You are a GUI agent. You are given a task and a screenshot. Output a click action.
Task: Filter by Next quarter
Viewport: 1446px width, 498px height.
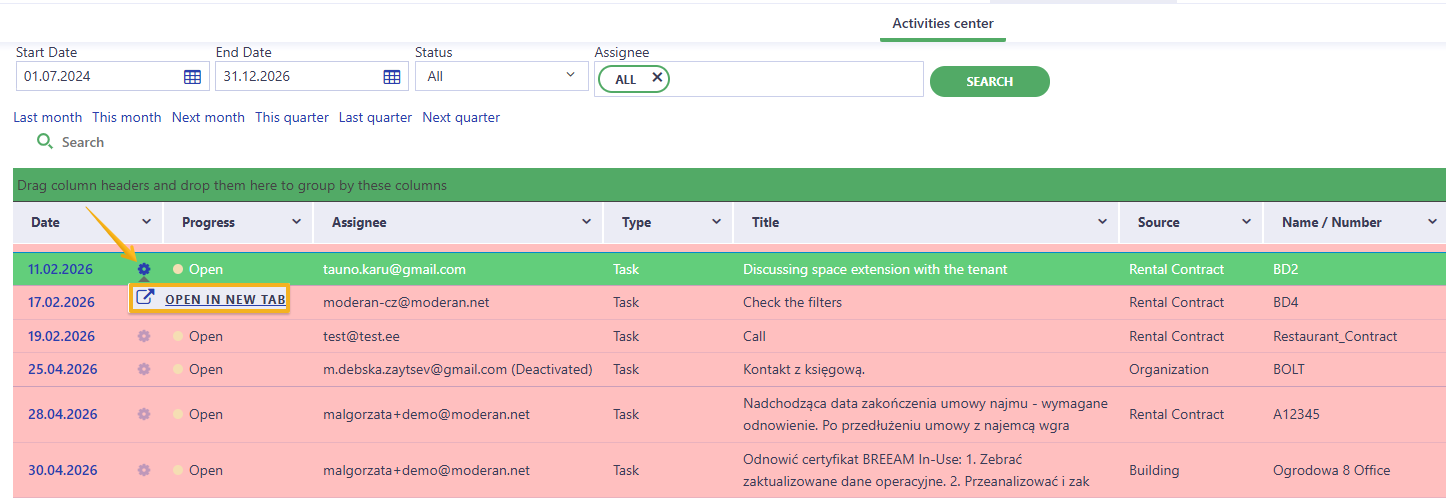pyautogui.click(x=461, y=117)
